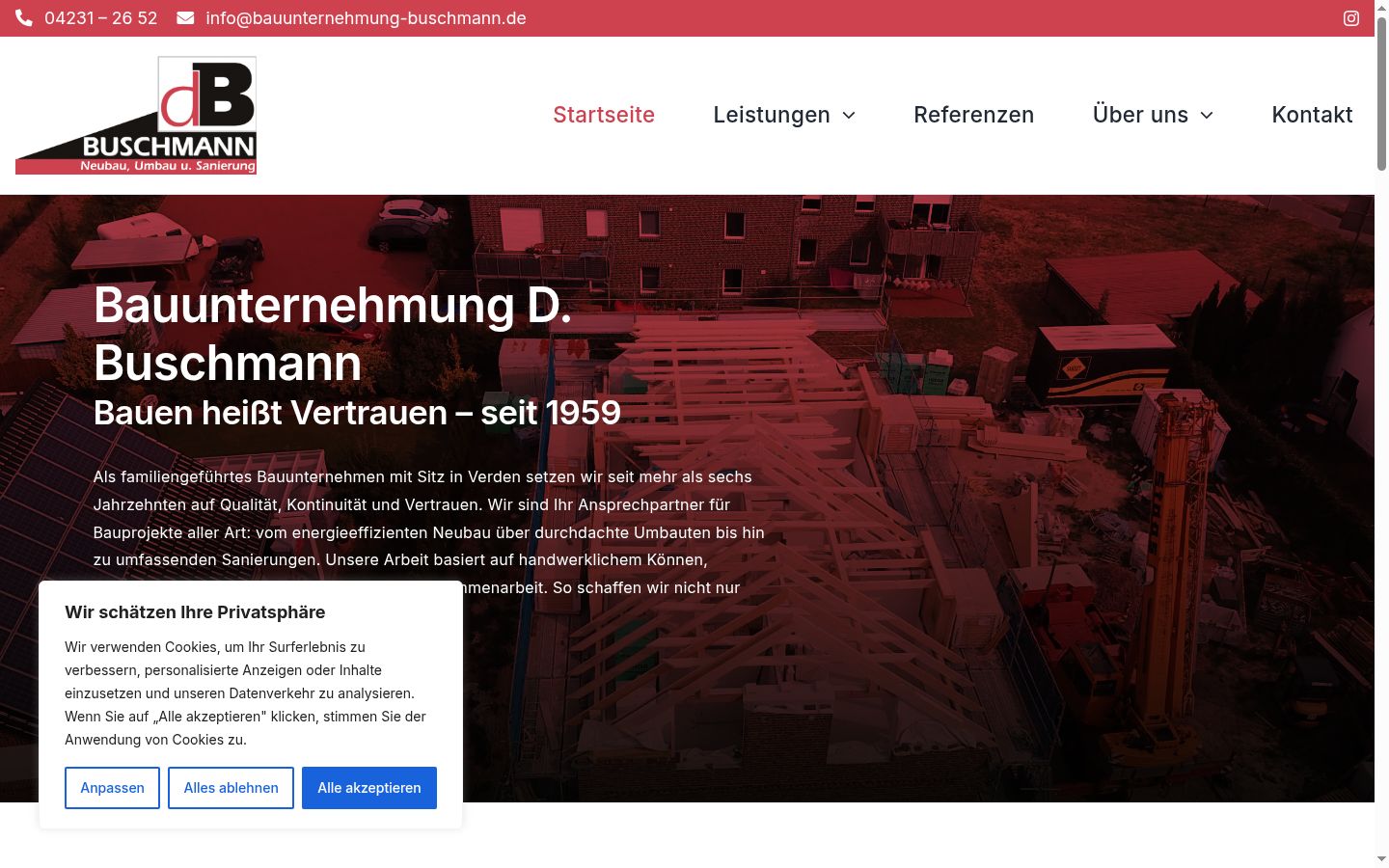
Task: Click the scrollbar down arrow
Action: click(1381, 858)
